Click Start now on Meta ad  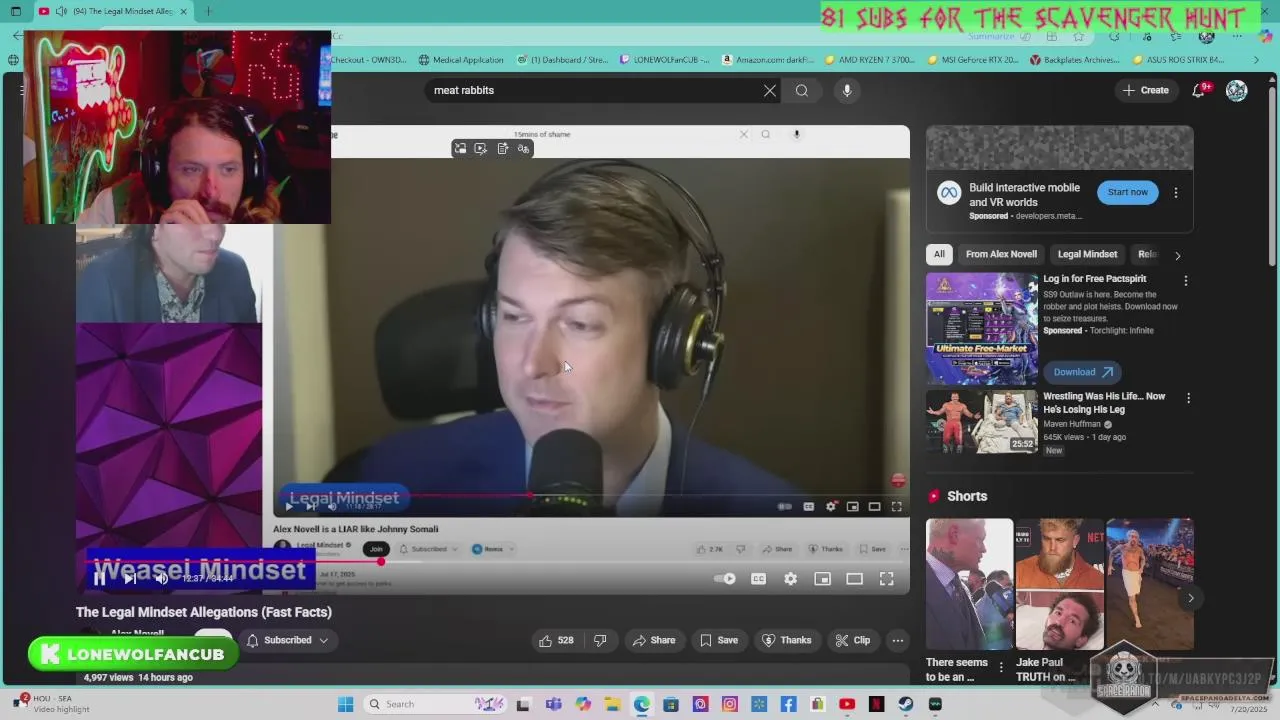click(1127, 192)
